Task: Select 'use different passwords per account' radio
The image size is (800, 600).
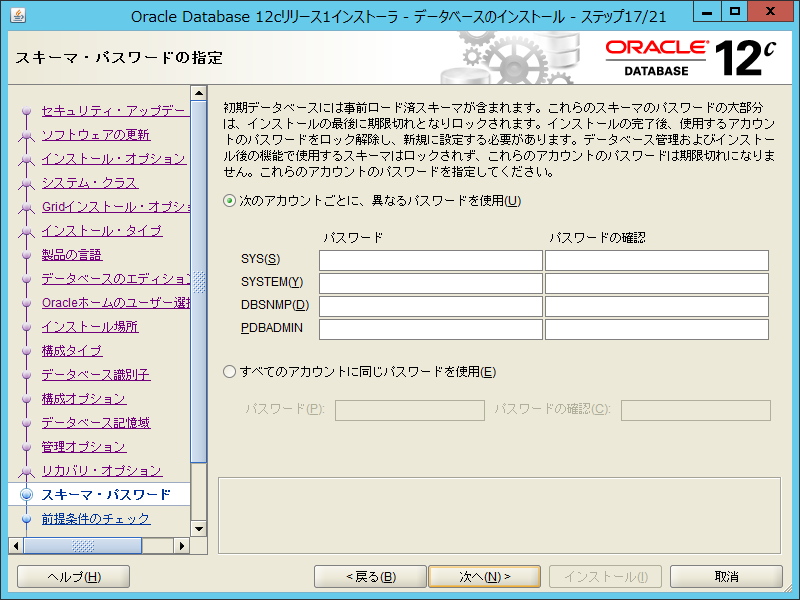Action: (x=230, y=201)
